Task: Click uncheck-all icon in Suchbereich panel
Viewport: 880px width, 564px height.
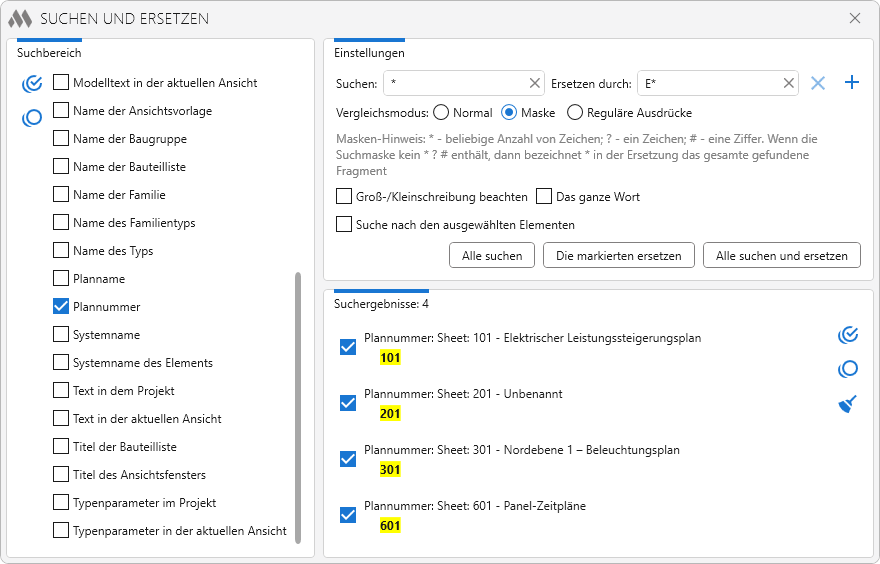Action: (x=31, y=118)
